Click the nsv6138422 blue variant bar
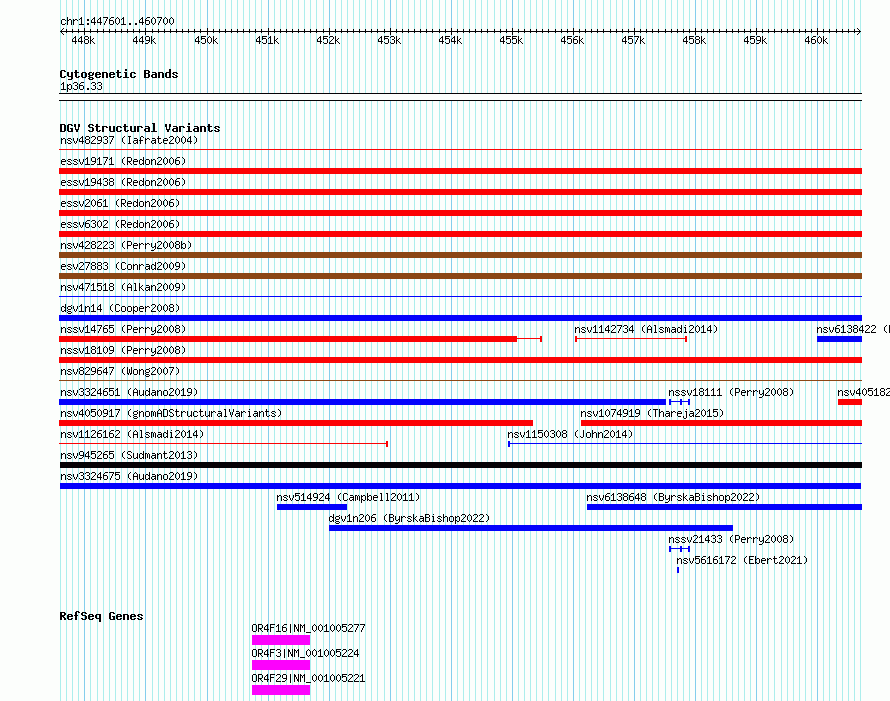Image resolution: width=890 pixels, height=701 pixels. (x=839, y=339)
